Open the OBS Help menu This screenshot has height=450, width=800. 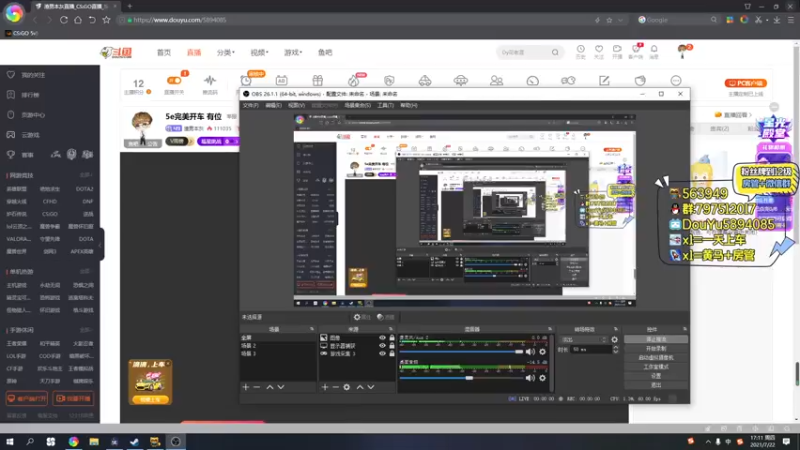click(409, 105)
